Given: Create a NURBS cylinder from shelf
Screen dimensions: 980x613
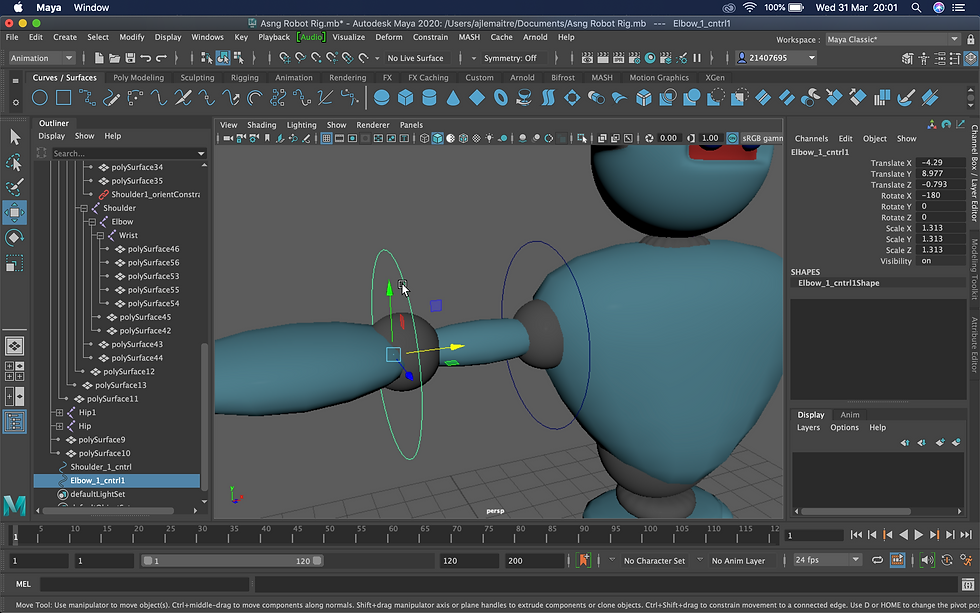Looking at the screenshot, I should (429, 98).
